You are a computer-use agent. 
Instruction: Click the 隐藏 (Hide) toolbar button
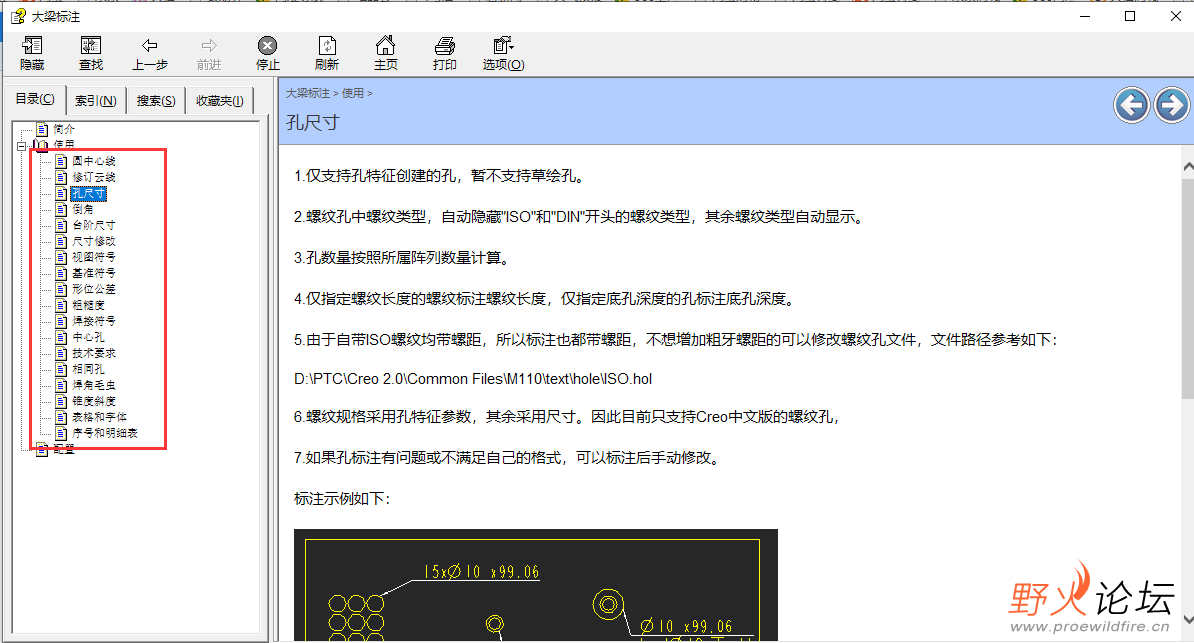click(x=32, y=53)
